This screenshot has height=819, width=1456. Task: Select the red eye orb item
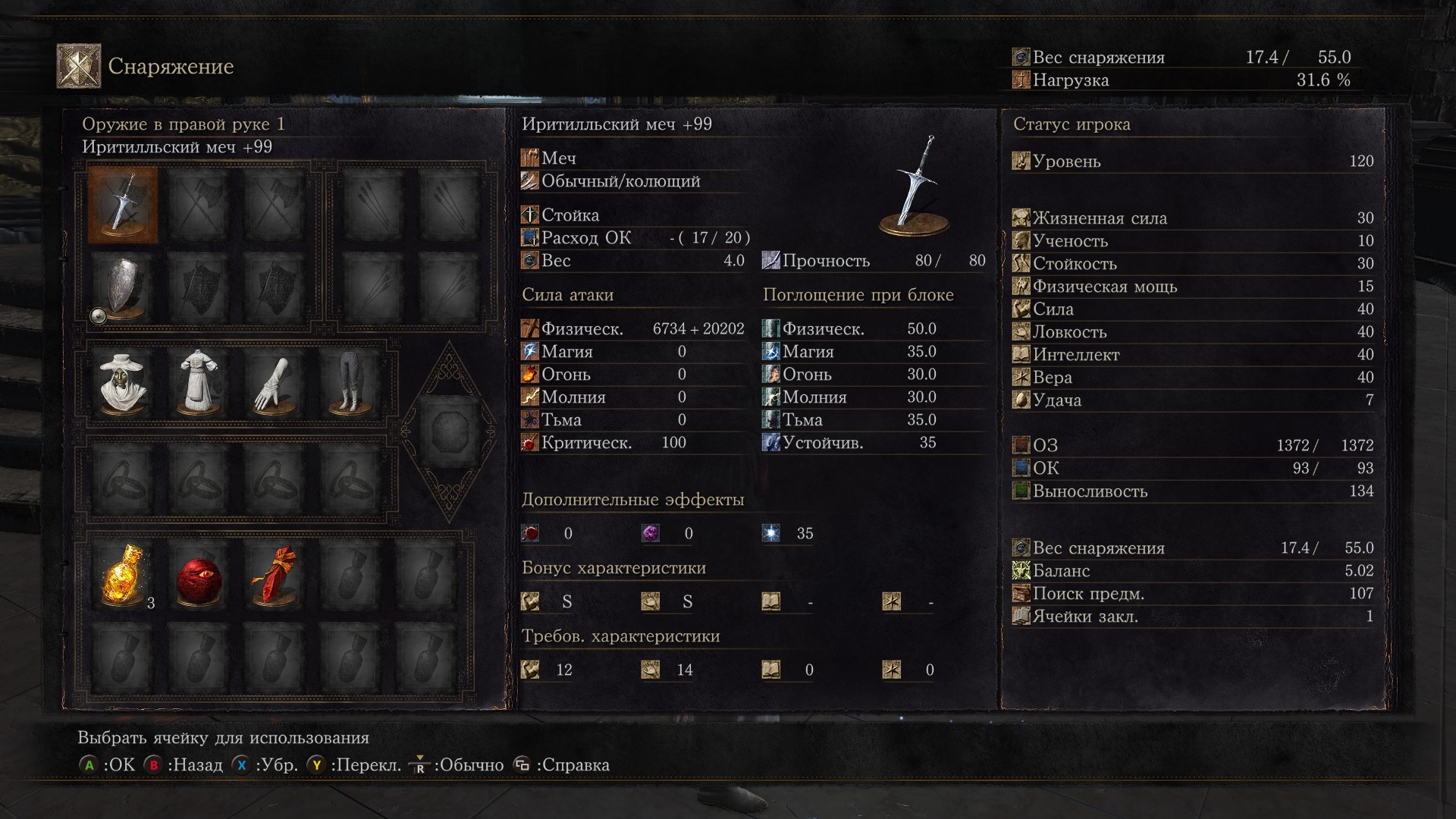click(x=199, y=576)
